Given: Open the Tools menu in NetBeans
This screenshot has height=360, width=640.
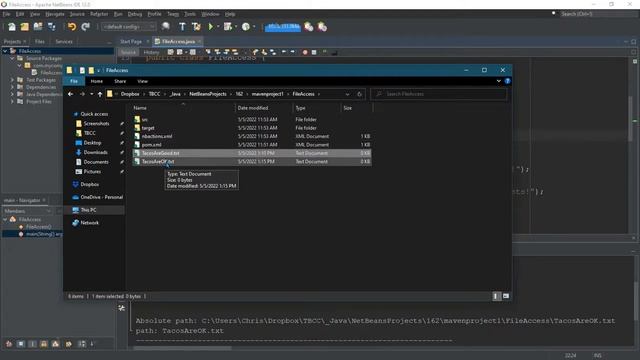Looking at the screenshot, I should coord(190,14).
